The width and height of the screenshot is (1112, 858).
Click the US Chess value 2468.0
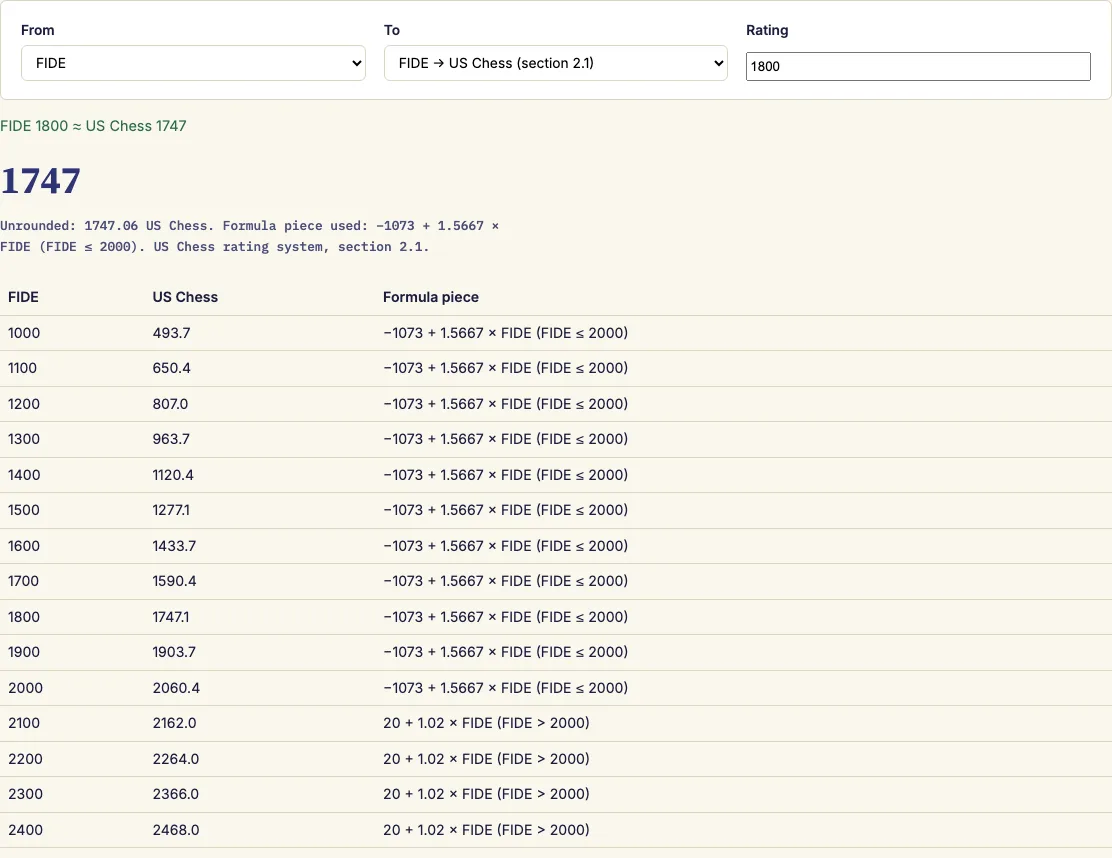click(x=176, y=830)
